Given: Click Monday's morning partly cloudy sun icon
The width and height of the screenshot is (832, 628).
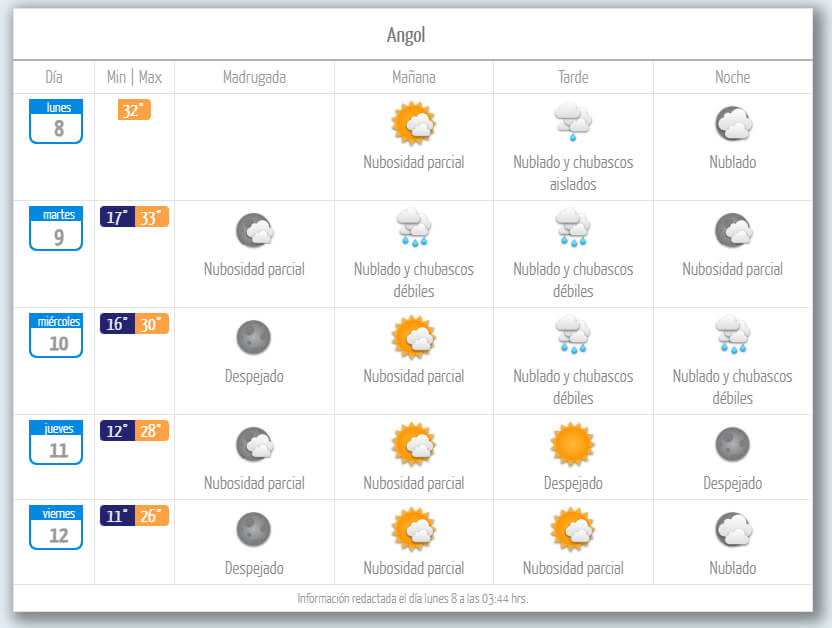Looking at the screenshot, I should pos(413,123).
